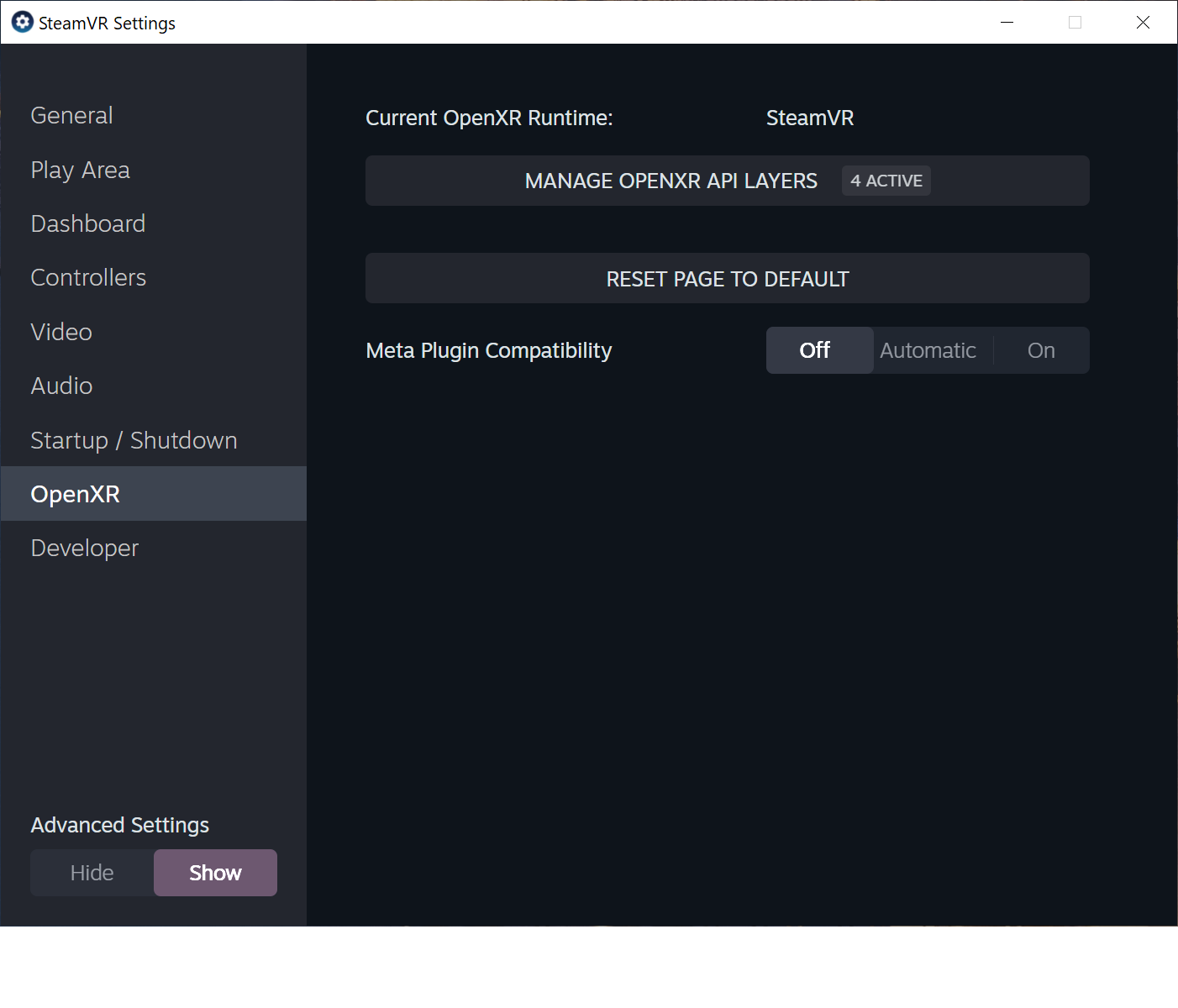Click the Current OpenXR Runtime label
Screen dimensions: 1178x1008
pyautogui.click(x=489, y=118)
